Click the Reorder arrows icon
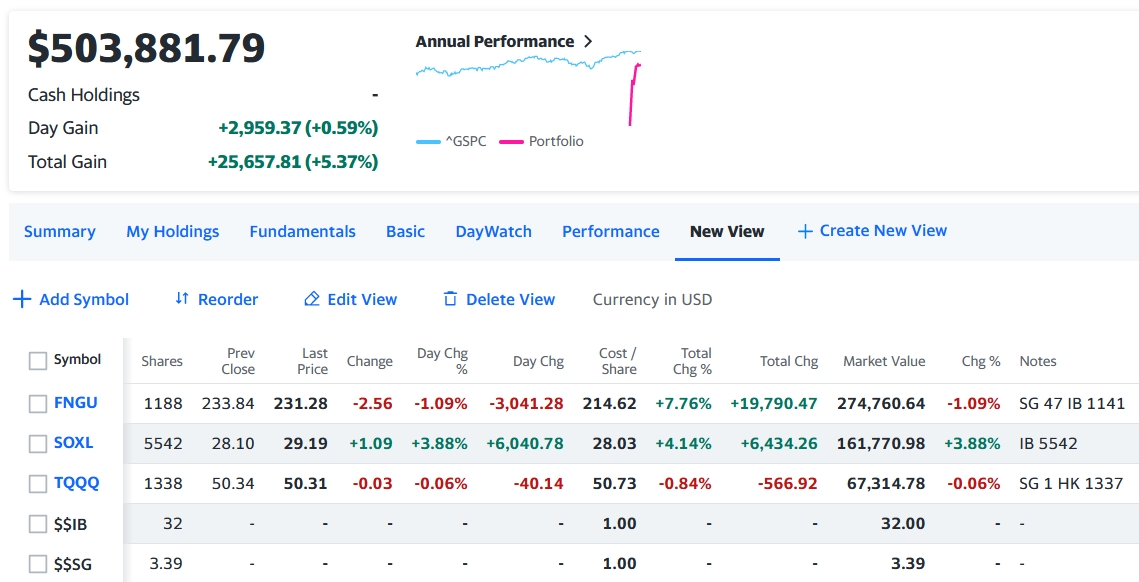 (182, 299)
